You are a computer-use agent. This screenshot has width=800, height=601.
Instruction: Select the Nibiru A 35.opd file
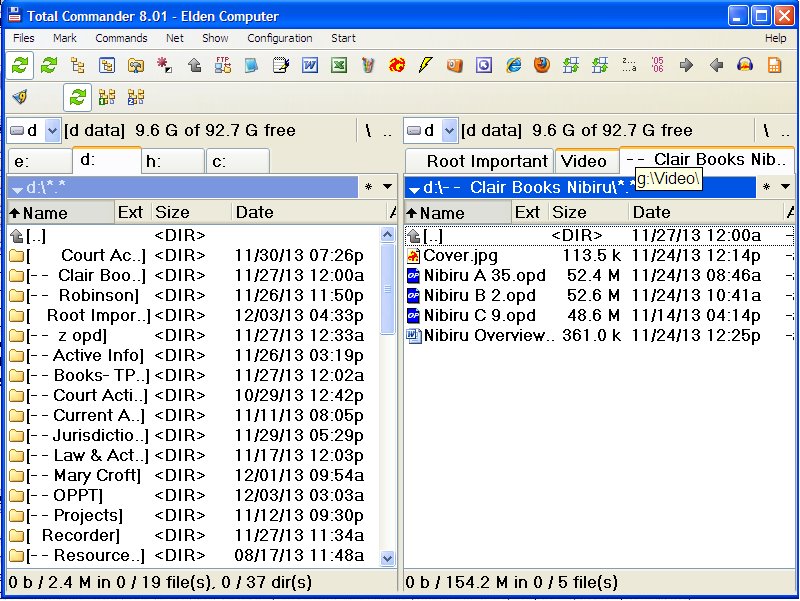click(599, 276)
